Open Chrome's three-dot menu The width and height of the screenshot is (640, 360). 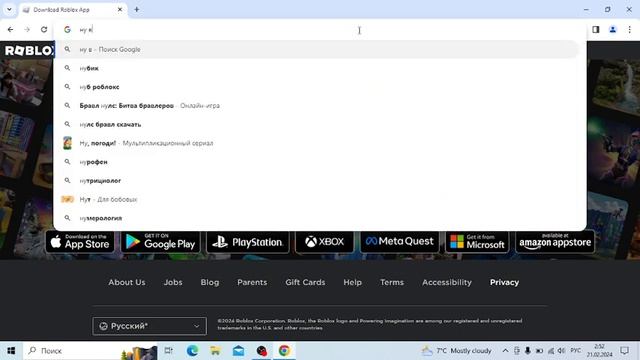(629, 29)
